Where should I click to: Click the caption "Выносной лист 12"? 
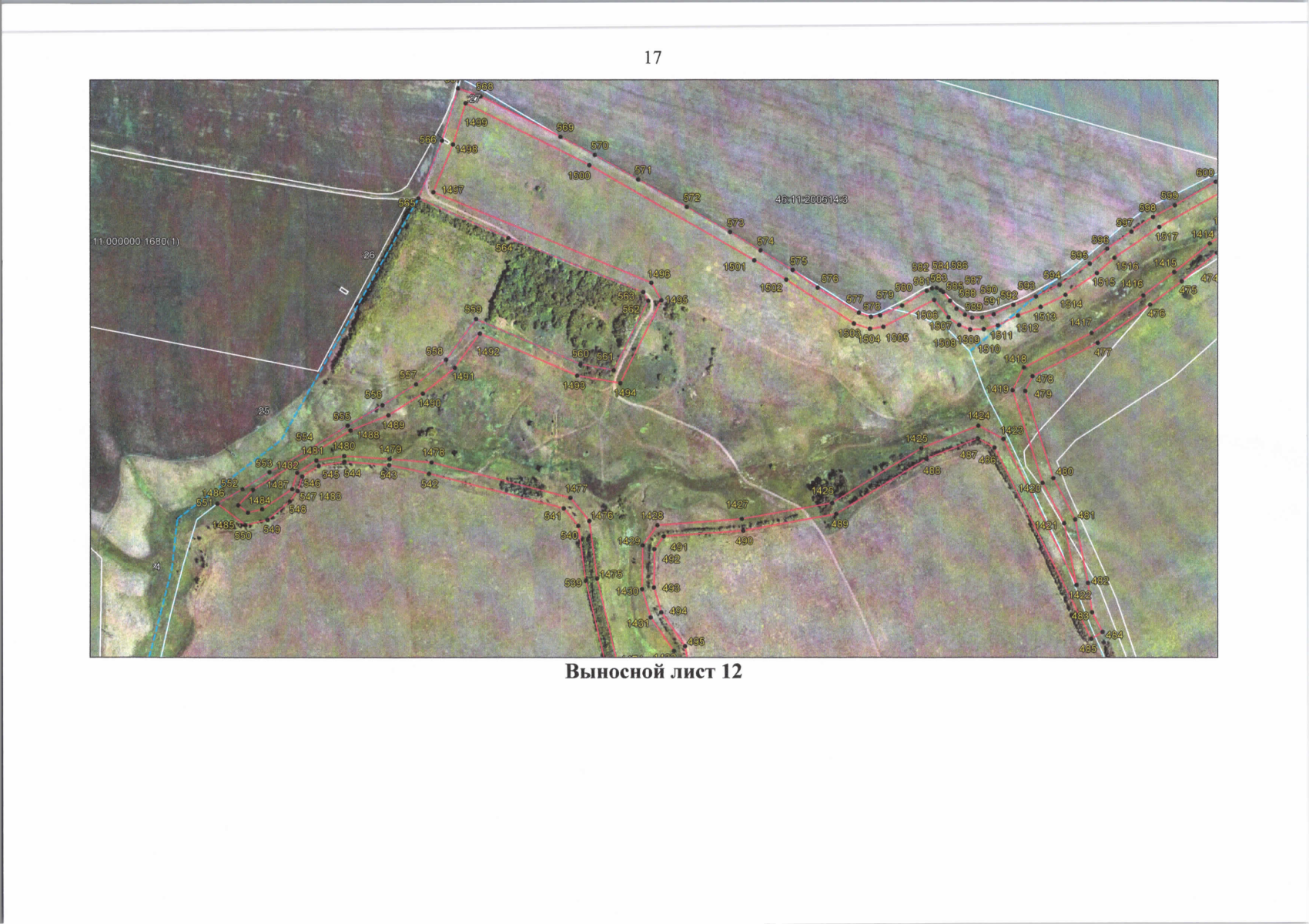point(654,671)
